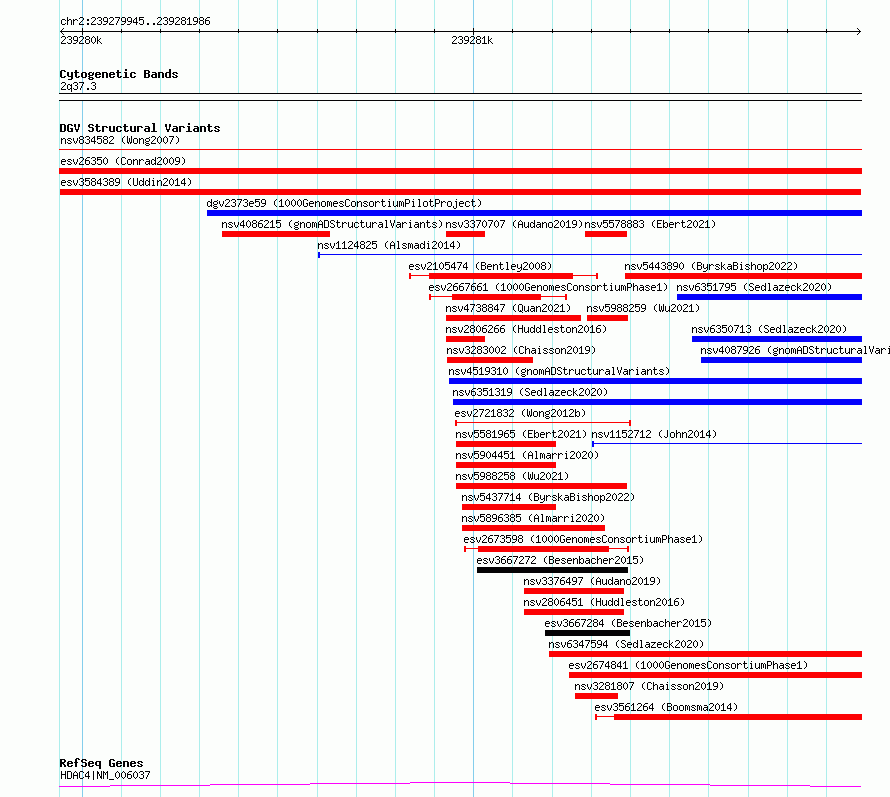The height and width of the screenshot is (797, 890).
Task: Select the nsv4087926 gnomAD variant label
Action: tap(795, 350)
